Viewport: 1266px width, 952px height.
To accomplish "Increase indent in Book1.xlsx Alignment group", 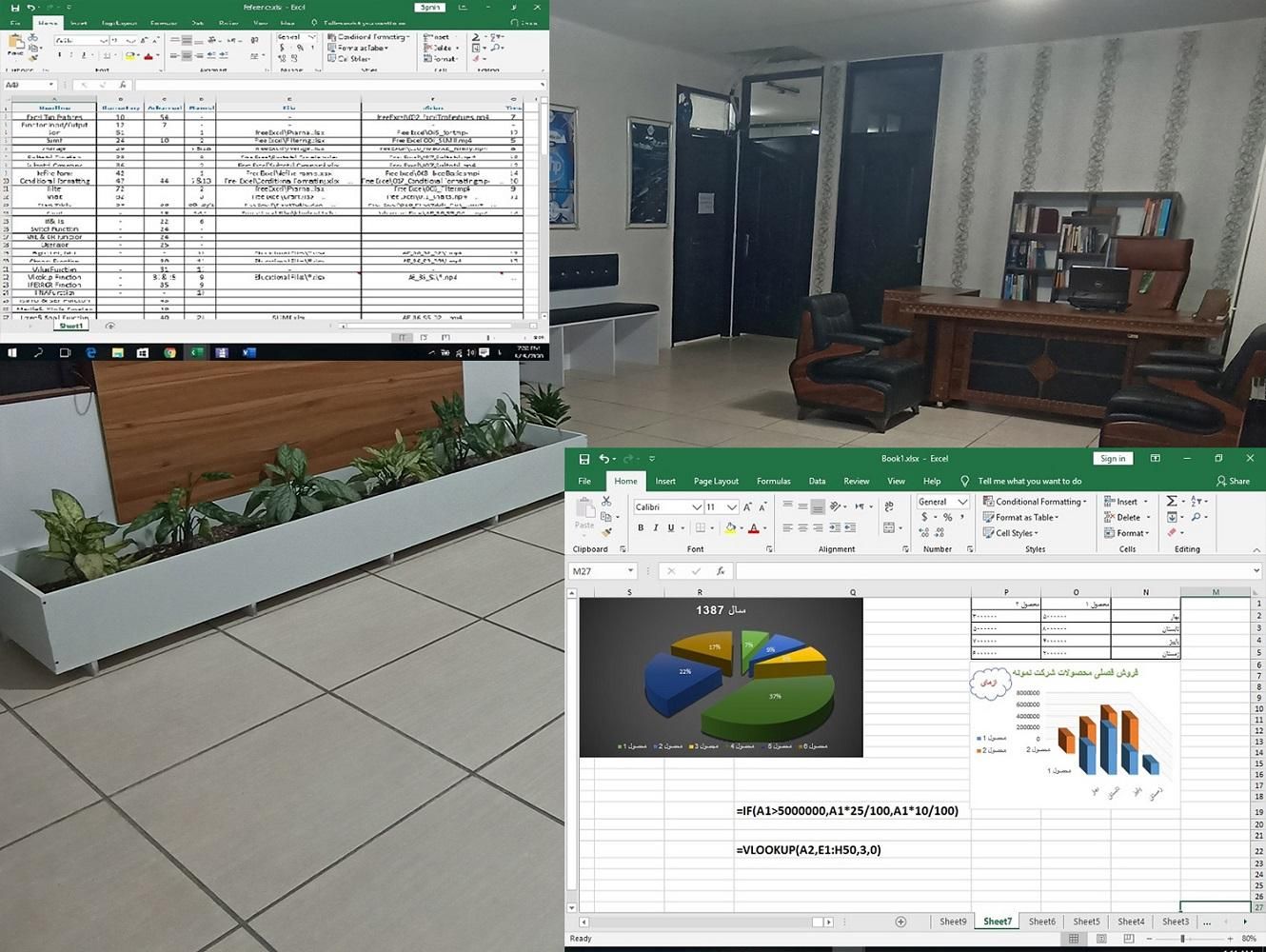I will (849, 527).
